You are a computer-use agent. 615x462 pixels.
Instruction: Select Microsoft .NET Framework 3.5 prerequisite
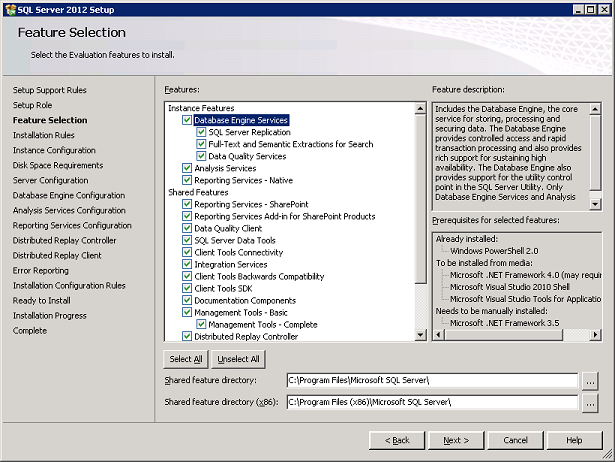point(505,323)
